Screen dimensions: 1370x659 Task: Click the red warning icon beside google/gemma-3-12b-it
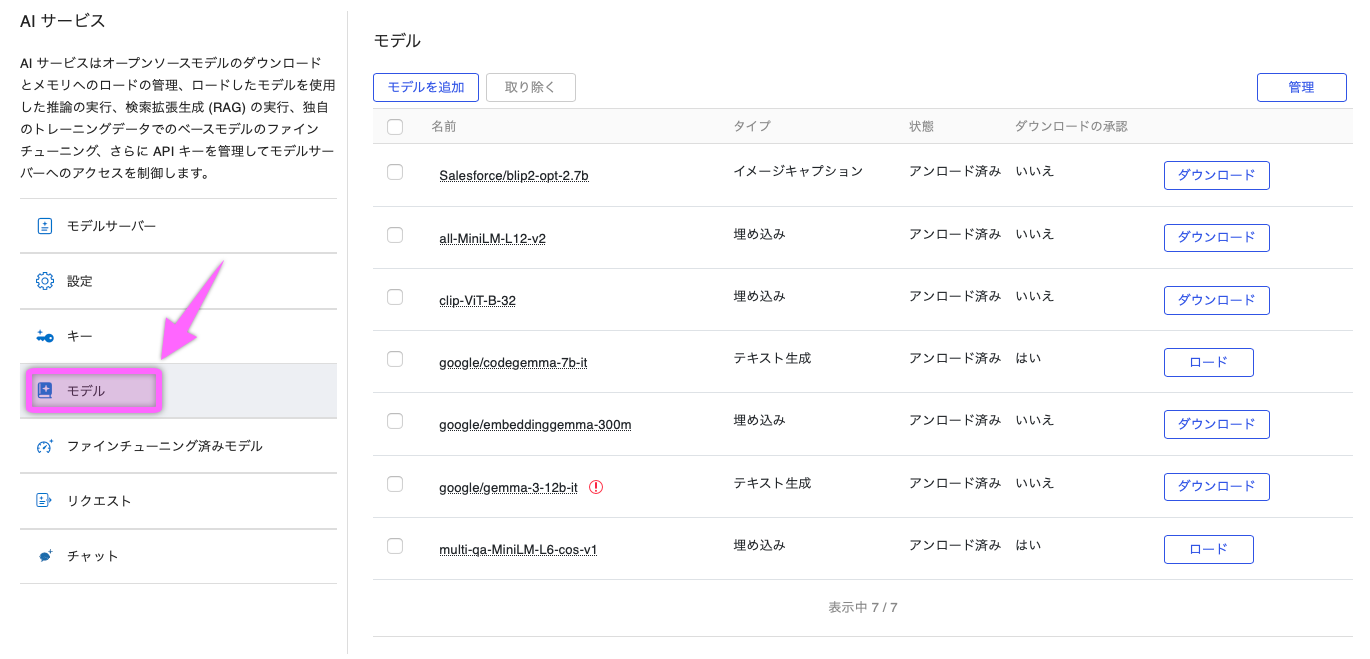pyautogui.click(x=596, y=487)
